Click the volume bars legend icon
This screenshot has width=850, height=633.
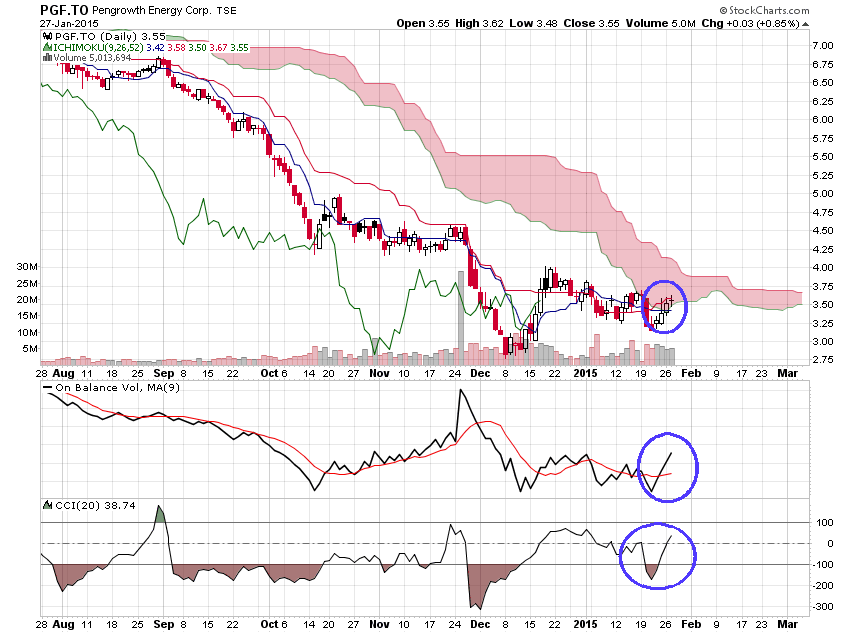(48, 57)
